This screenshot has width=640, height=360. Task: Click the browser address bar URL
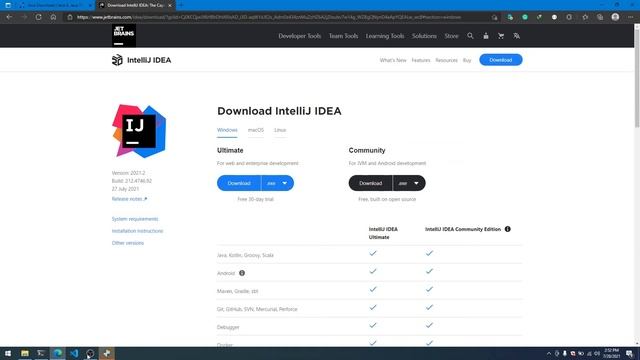(269, 17)
